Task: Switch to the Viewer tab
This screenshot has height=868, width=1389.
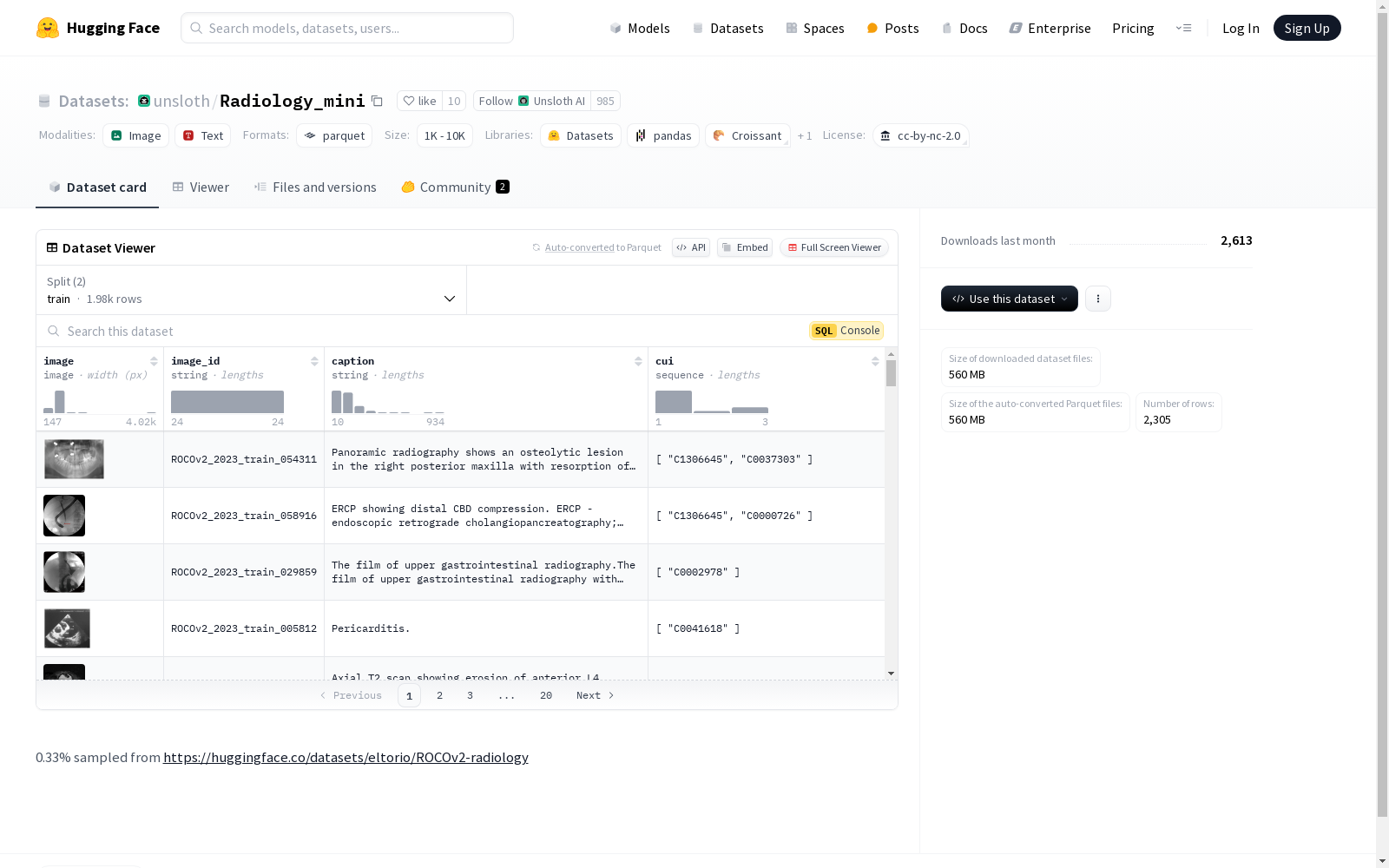Action: 201,187
